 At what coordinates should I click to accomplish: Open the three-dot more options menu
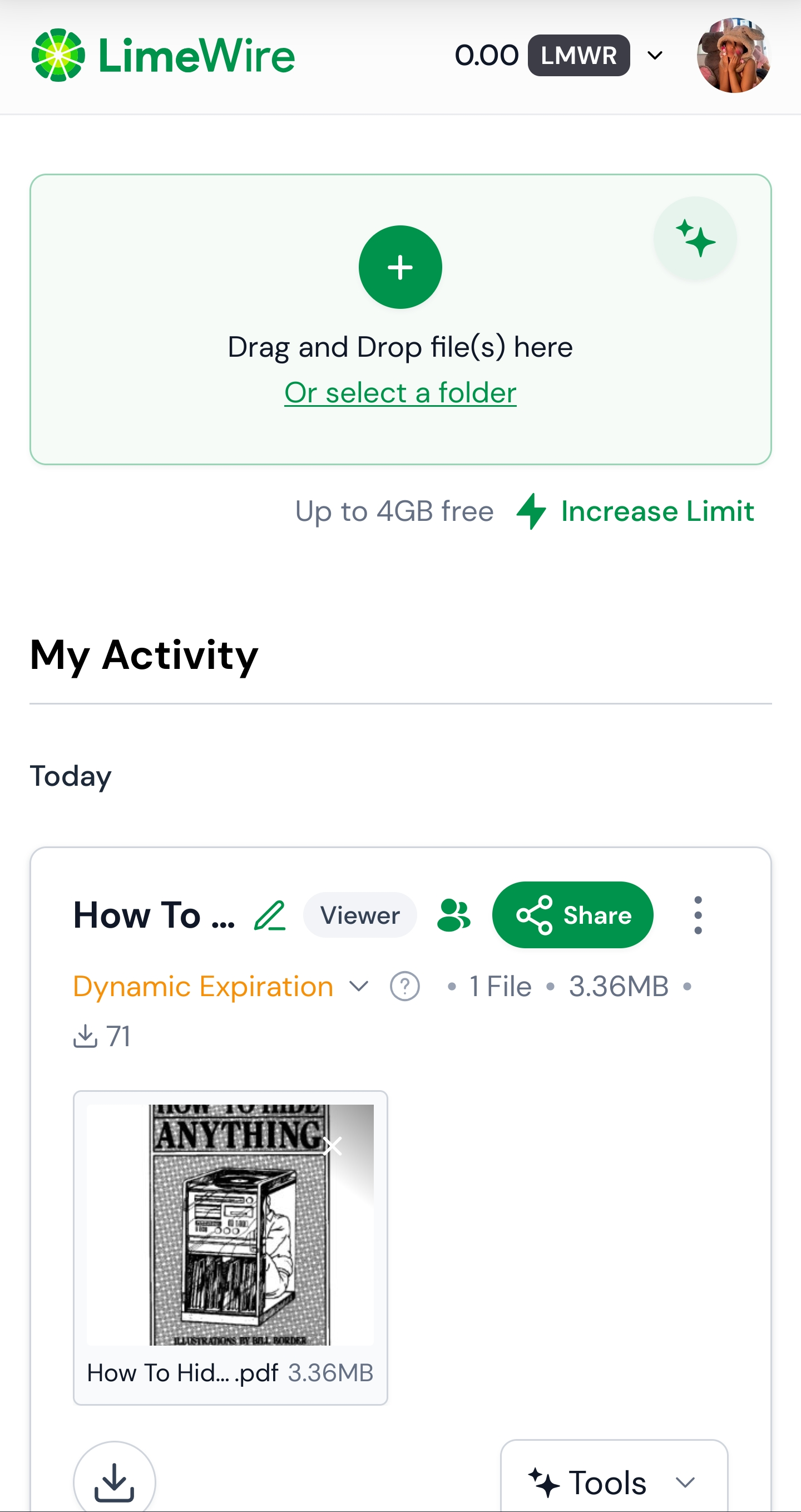[697, 915]
